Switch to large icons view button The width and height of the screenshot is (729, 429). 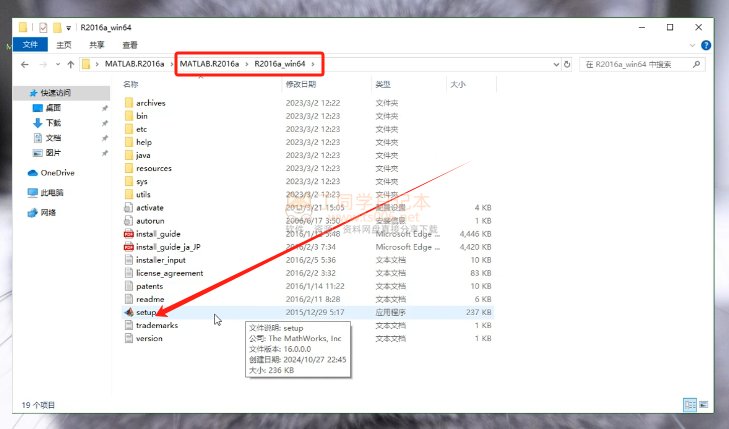click(x=701, y=404)
